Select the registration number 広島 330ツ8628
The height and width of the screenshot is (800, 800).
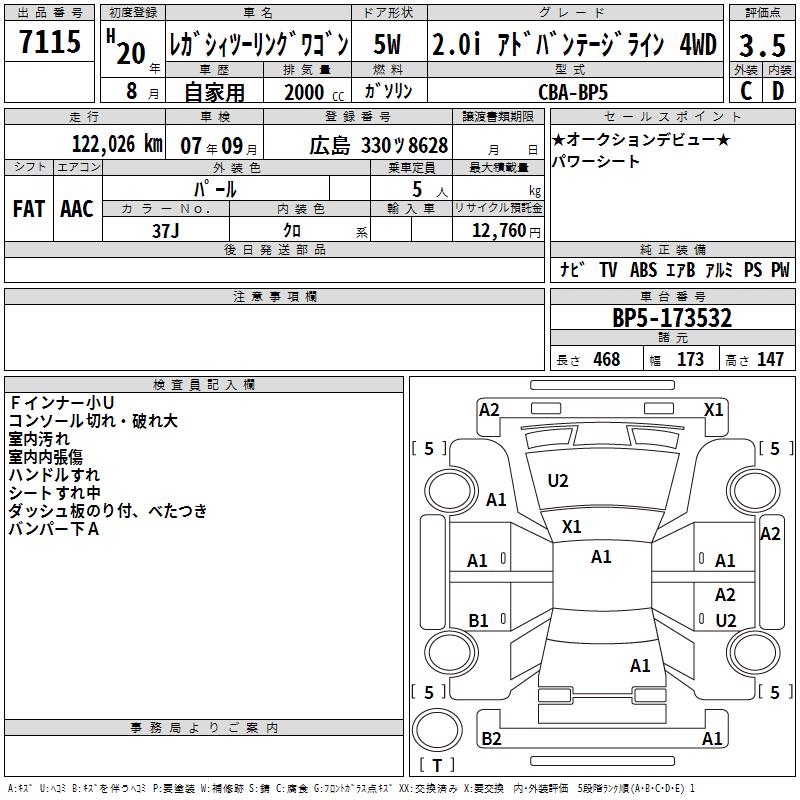pos(378,146)
